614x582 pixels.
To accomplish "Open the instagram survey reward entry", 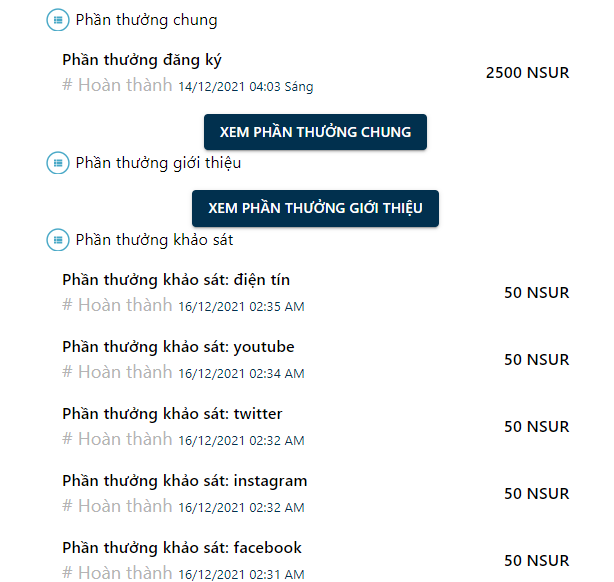I will click(185, 481).
